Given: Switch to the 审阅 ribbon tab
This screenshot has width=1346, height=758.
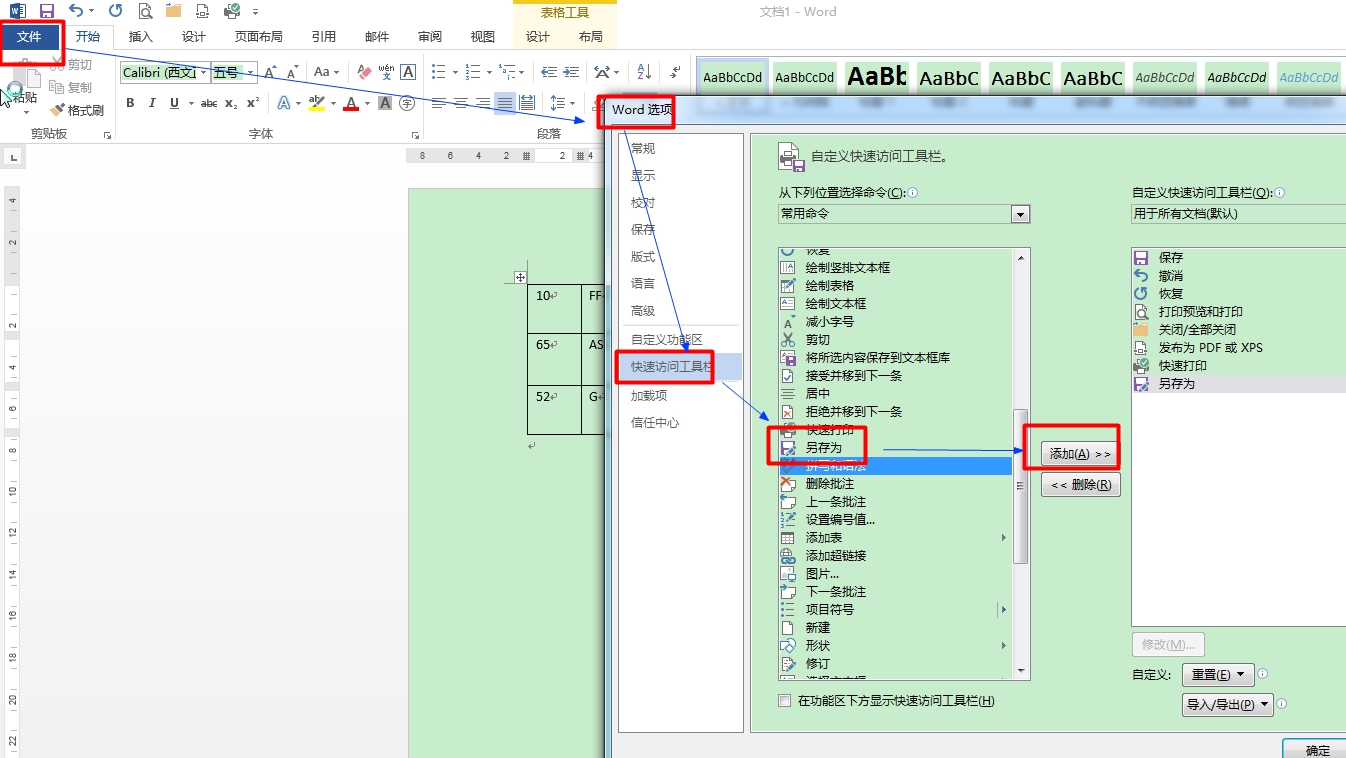Looking at the screenshot, I should (430, 37).
